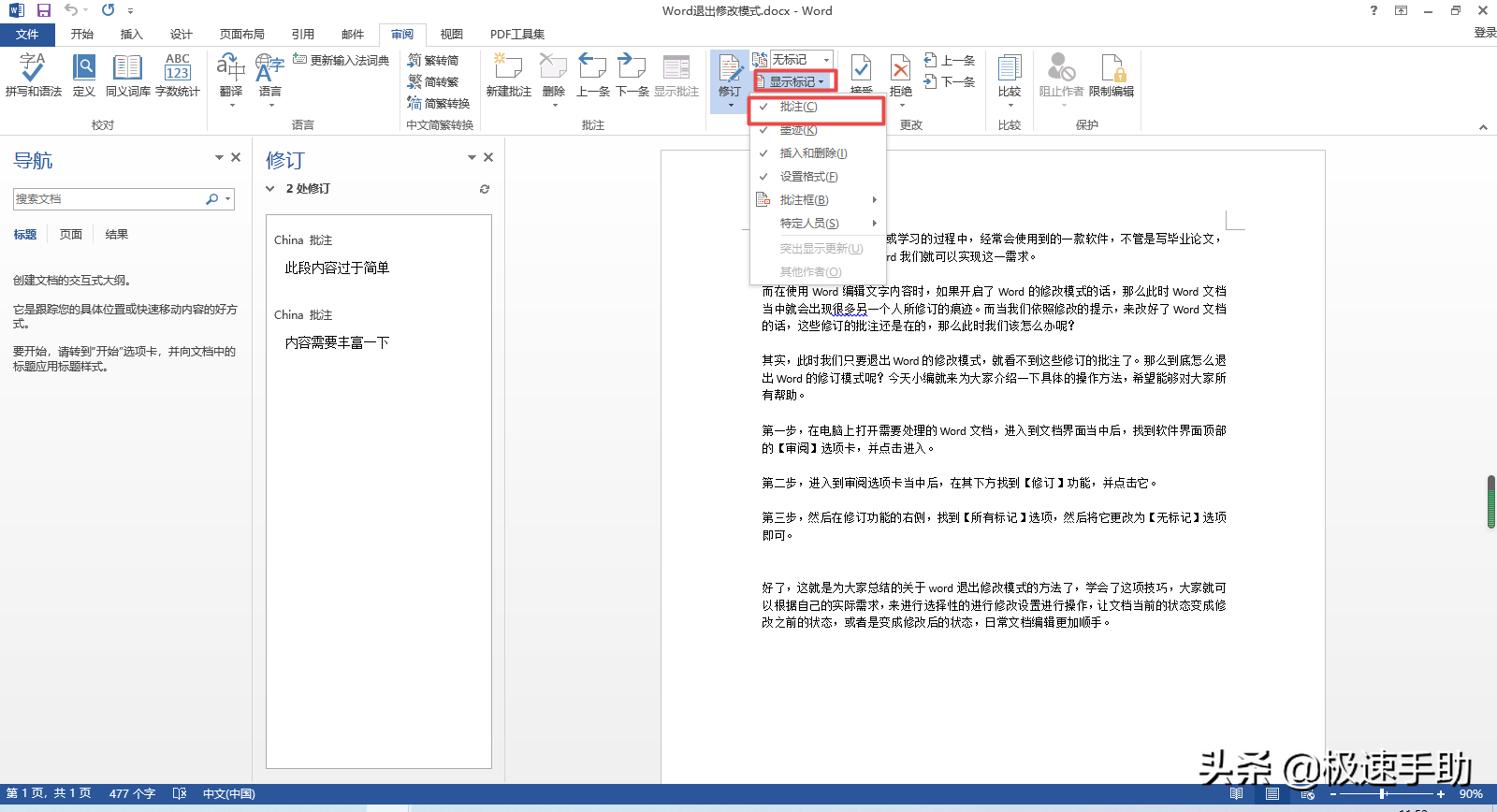This screenshot has height=812, width=1497.
Task: Run the 拼写和语法 spelling check
Action: [x=33, y=75]
